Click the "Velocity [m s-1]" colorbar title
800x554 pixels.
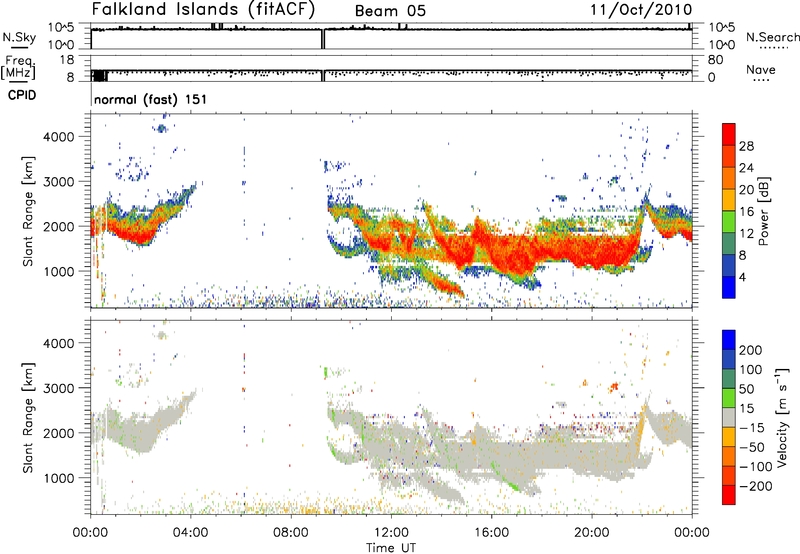pos(781,417)
